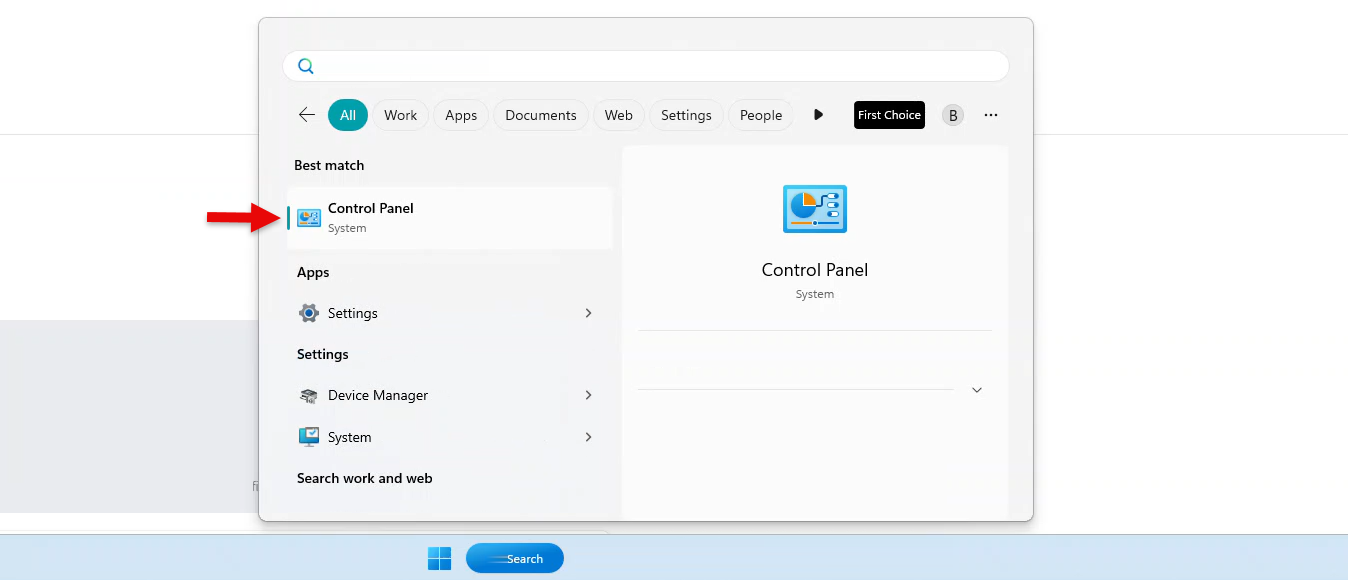The height and width of the screenshot is (580, 1348).
Task: Focus the search text input field
Action: pos(660,66)
